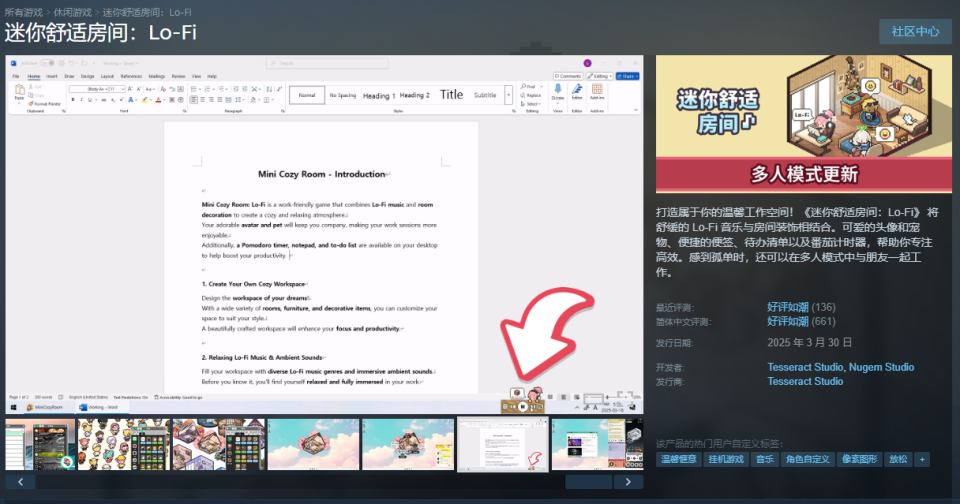Click Subtitle style in the Word screenshot
Screen dimensions: 960x504
pyautogui.click(x=485, y=96)
